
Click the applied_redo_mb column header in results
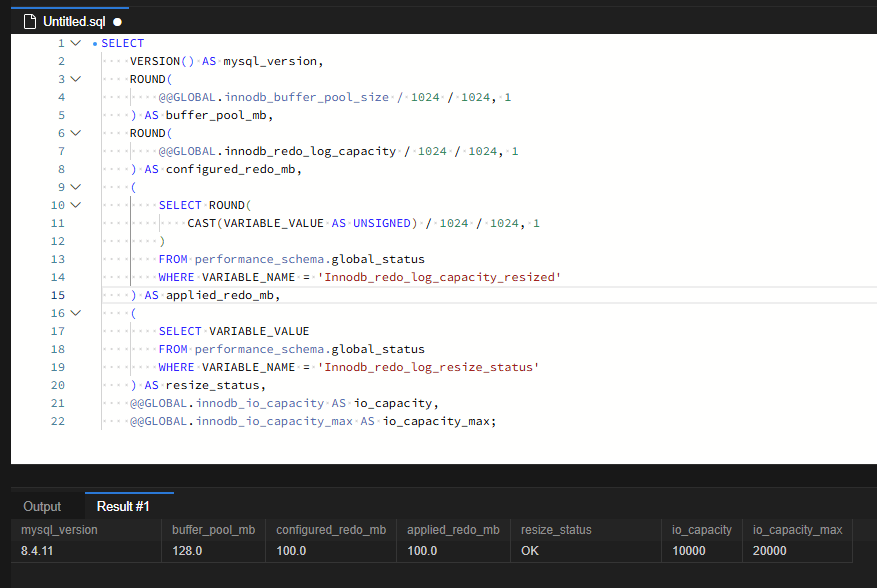click(453, 530)
